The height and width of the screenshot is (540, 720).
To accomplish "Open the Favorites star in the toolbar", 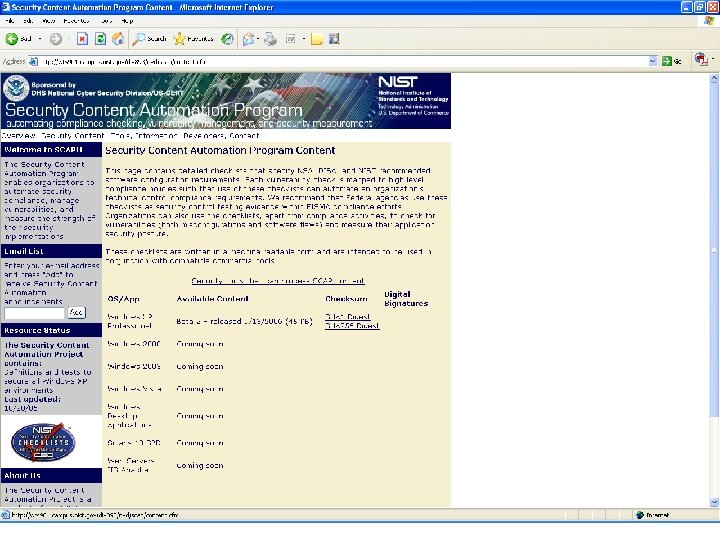I will 193,39.
